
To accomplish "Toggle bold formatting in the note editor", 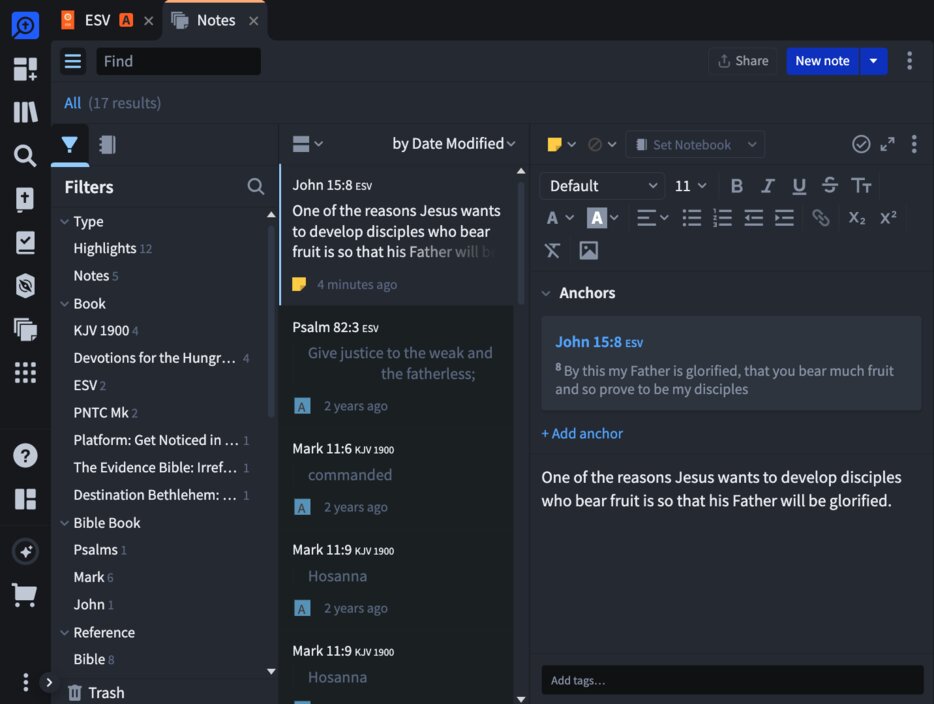I will pyautogui.click(x=737, y=185).
